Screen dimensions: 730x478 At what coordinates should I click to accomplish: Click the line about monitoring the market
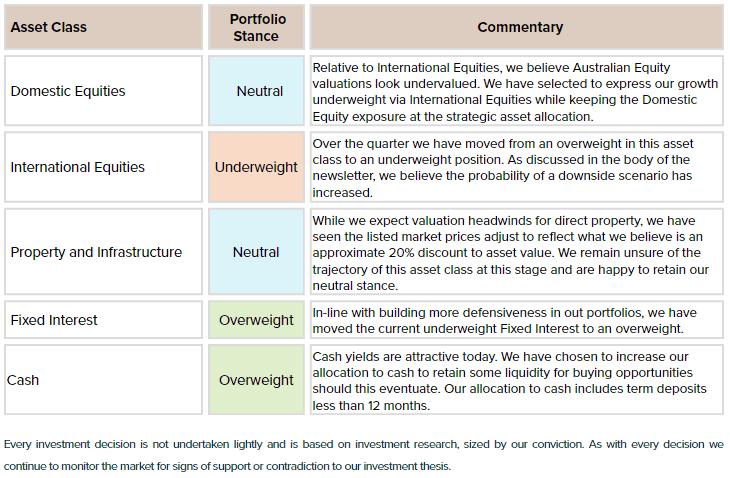(228, 466)
